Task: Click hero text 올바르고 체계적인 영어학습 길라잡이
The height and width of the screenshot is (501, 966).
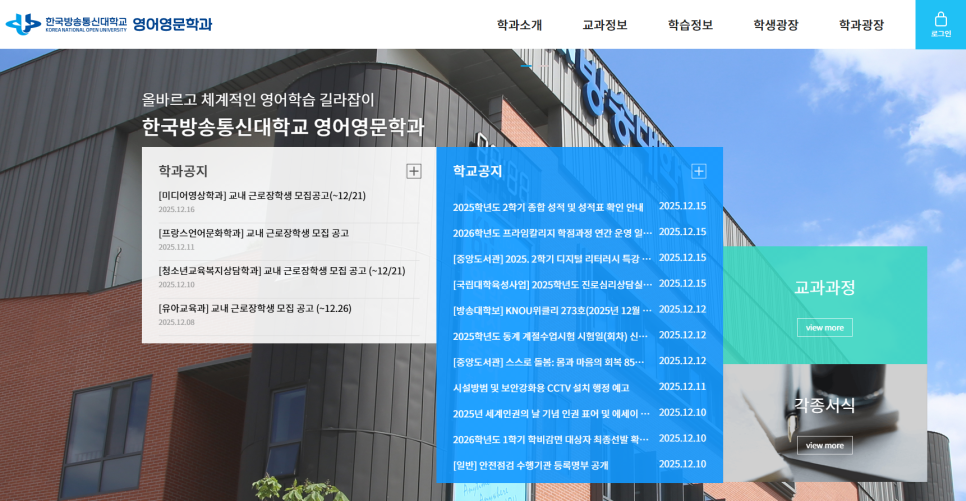Action: pos(258,100)
